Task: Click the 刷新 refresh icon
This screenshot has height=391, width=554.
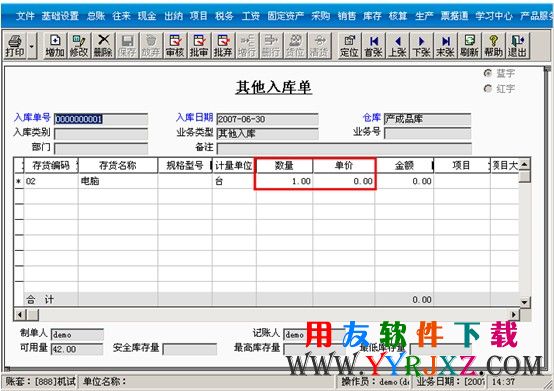Action: coord(470,46)
